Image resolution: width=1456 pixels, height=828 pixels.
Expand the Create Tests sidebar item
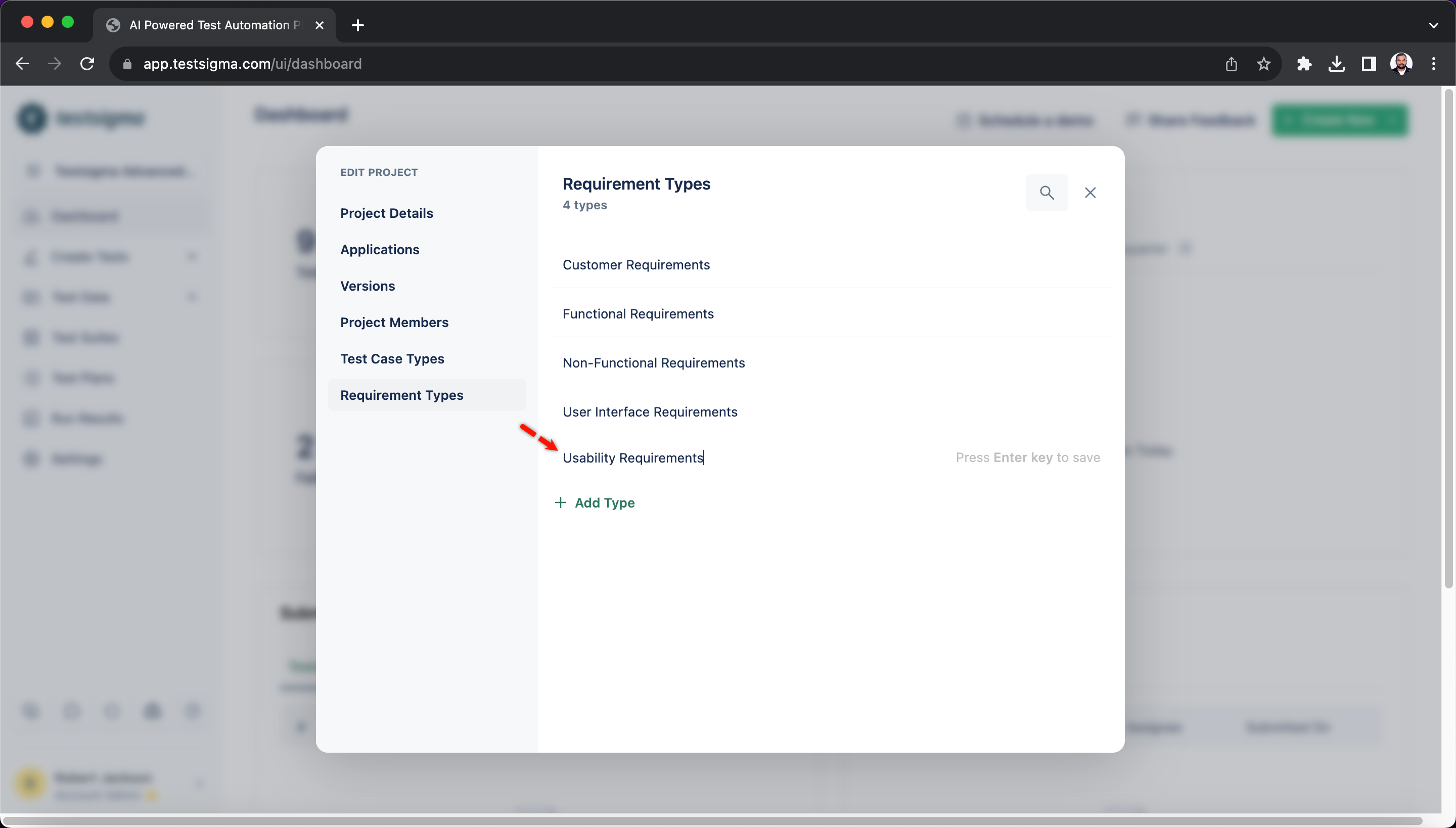pos(193,257)
